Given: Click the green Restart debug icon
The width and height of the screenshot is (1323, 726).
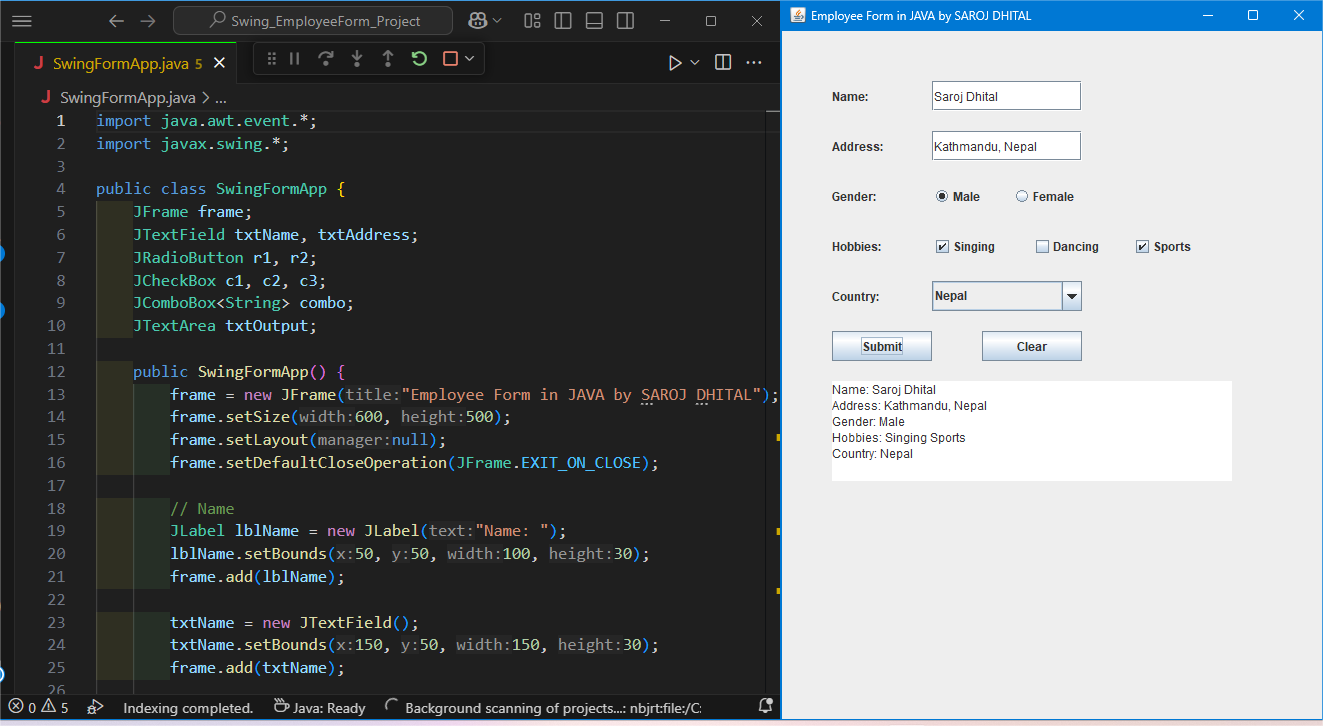Looking at the screenshot, I should tap(419, 59).
